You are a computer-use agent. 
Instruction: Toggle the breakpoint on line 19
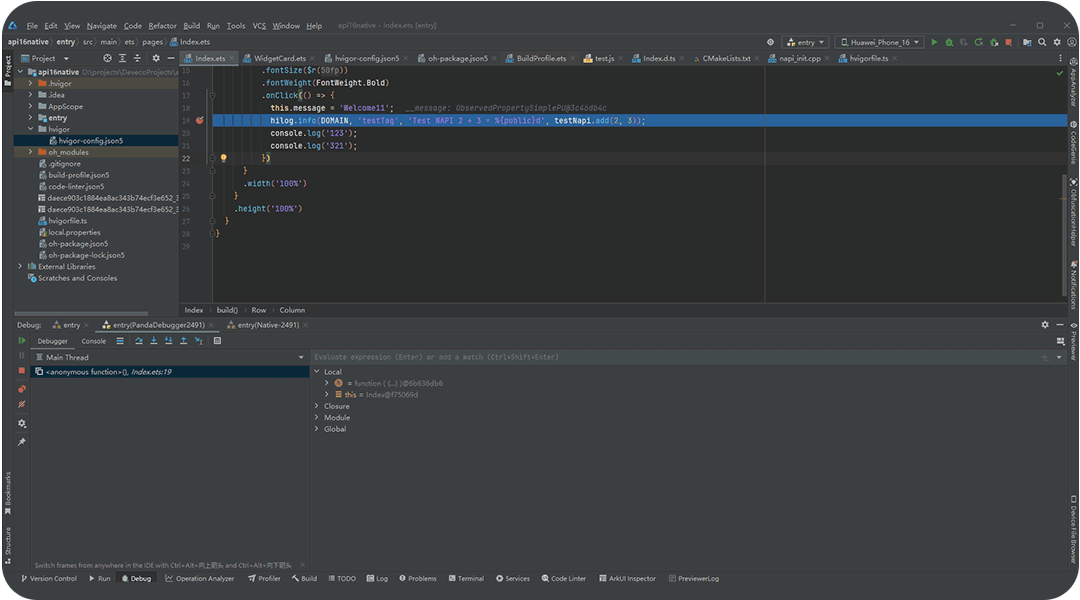tap(200, 120)
